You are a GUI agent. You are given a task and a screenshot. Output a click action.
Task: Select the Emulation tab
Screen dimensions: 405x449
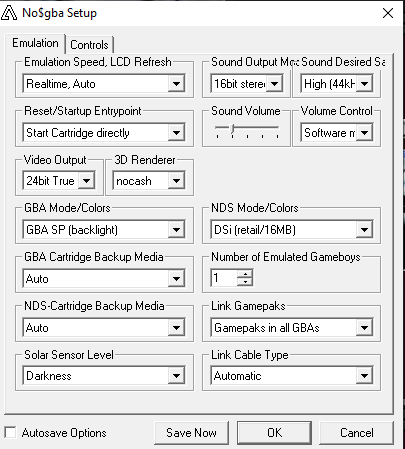(x=35, y=43)
